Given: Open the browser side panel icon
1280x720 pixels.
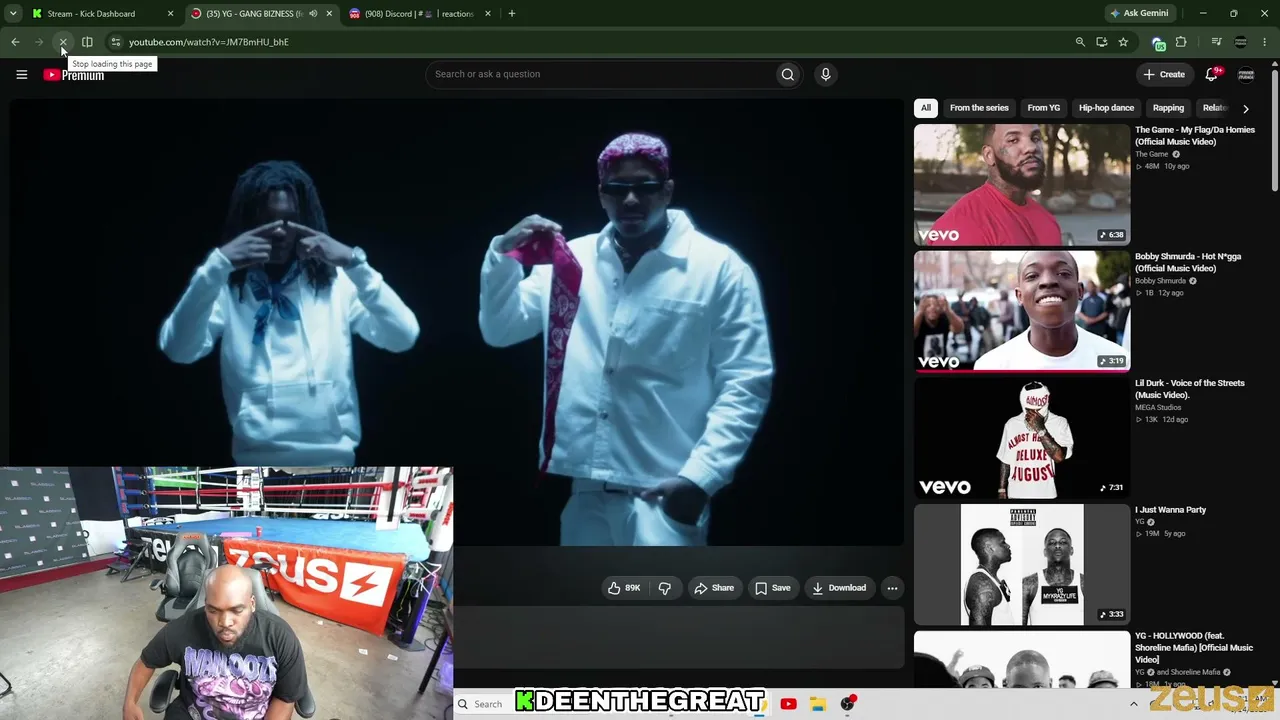Looking at the screenshot, I should pos(87,42).
